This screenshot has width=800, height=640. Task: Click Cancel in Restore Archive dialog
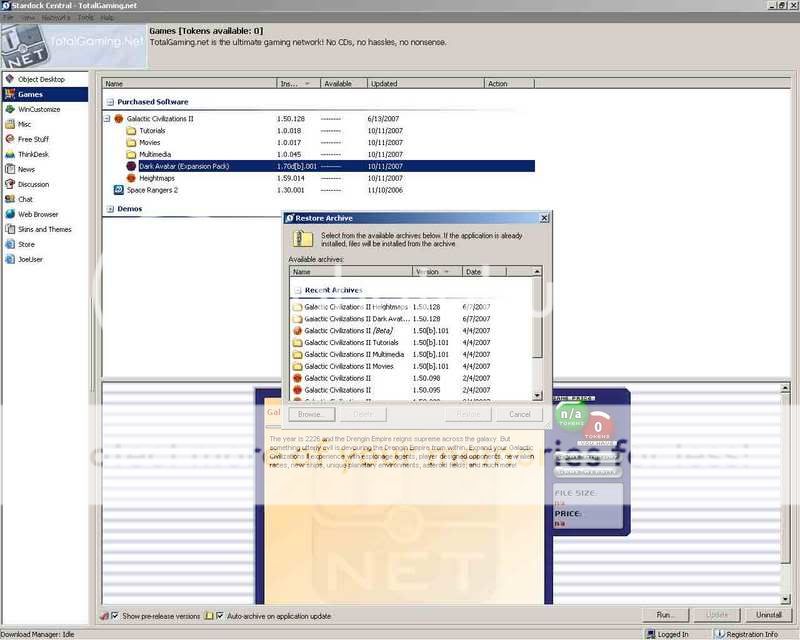[x=519, y=414]
